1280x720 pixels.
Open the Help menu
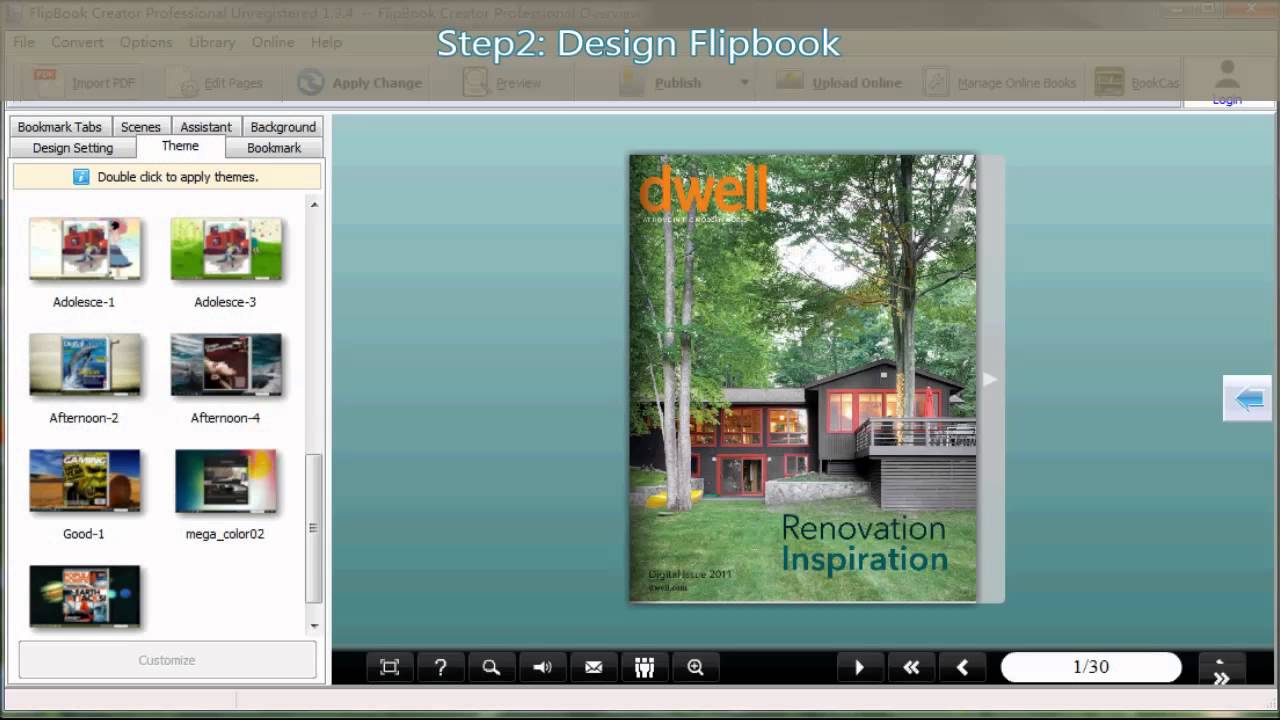click(326, 42)
